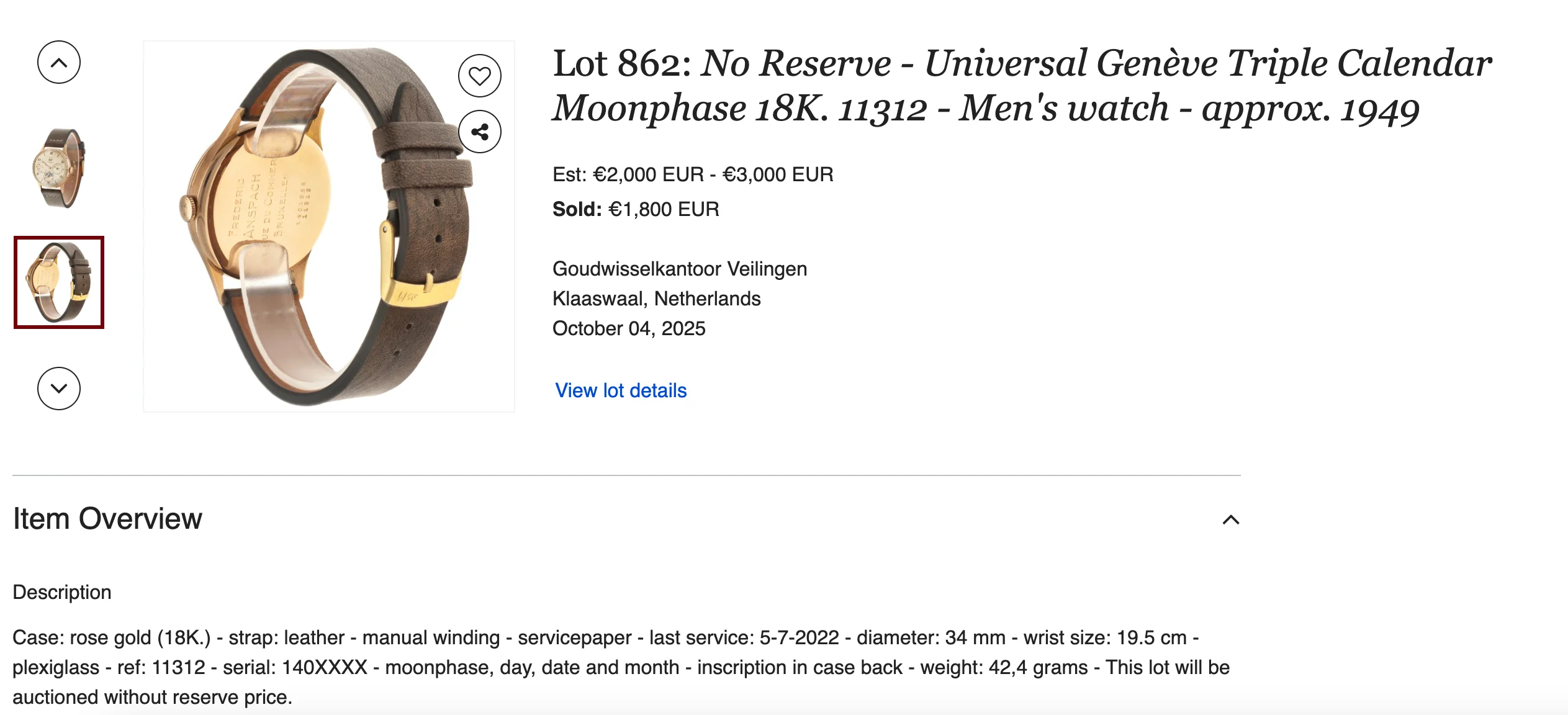Click the Klaaswaal, Netherlands location text
Screen dimensions: 1568x715
(656, 299)
